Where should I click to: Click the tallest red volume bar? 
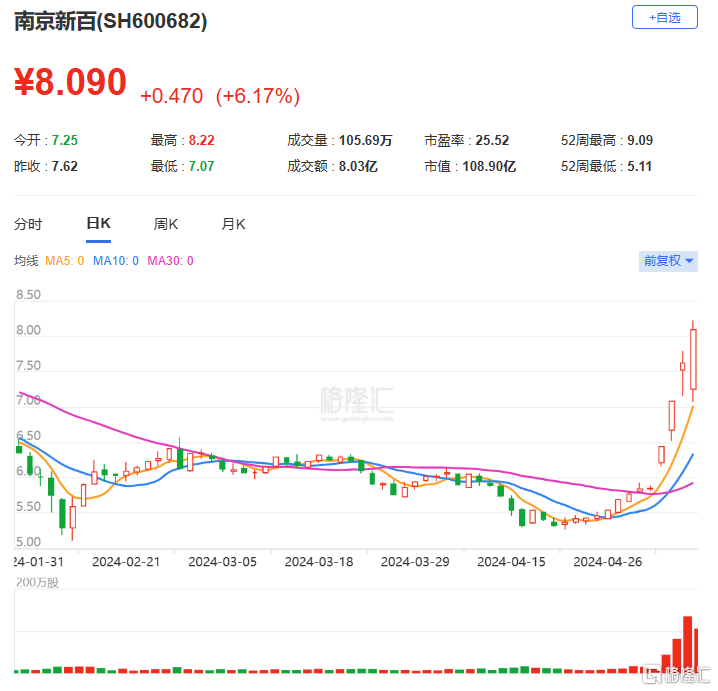coord(687,644)
